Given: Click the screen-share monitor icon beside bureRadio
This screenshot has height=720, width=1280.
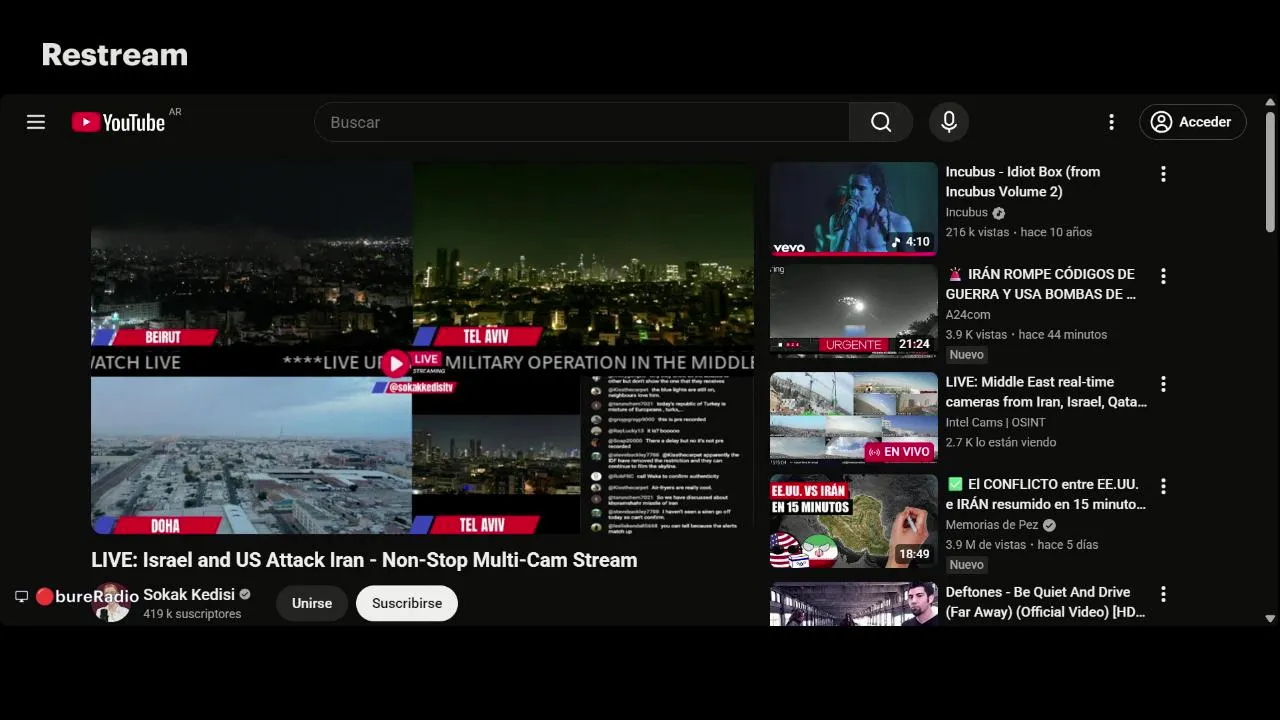Looking at the screenshot, I should point(21,597).
